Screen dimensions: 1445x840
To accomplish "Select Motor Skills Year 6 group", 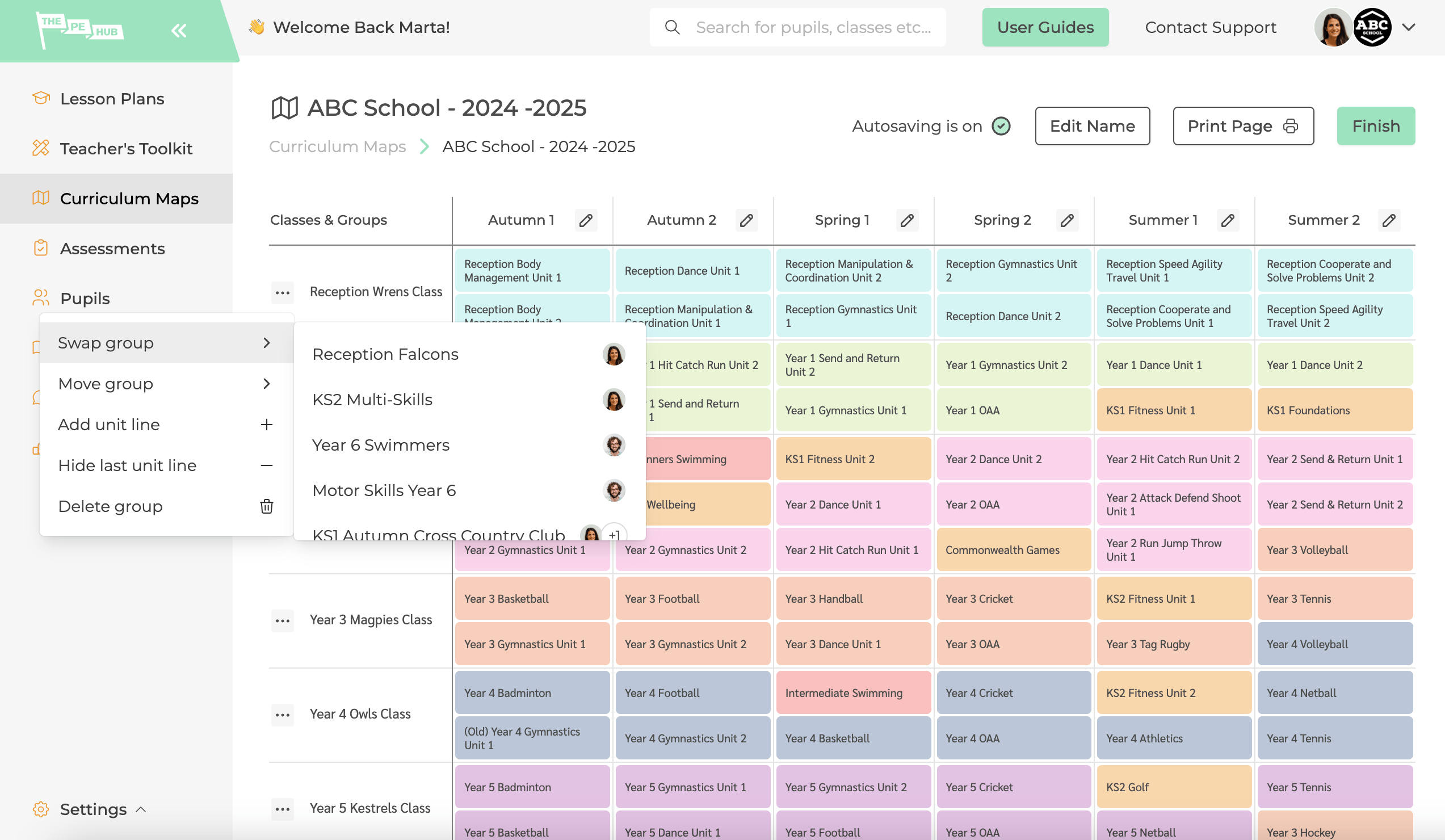I will (x=469, y=490).
